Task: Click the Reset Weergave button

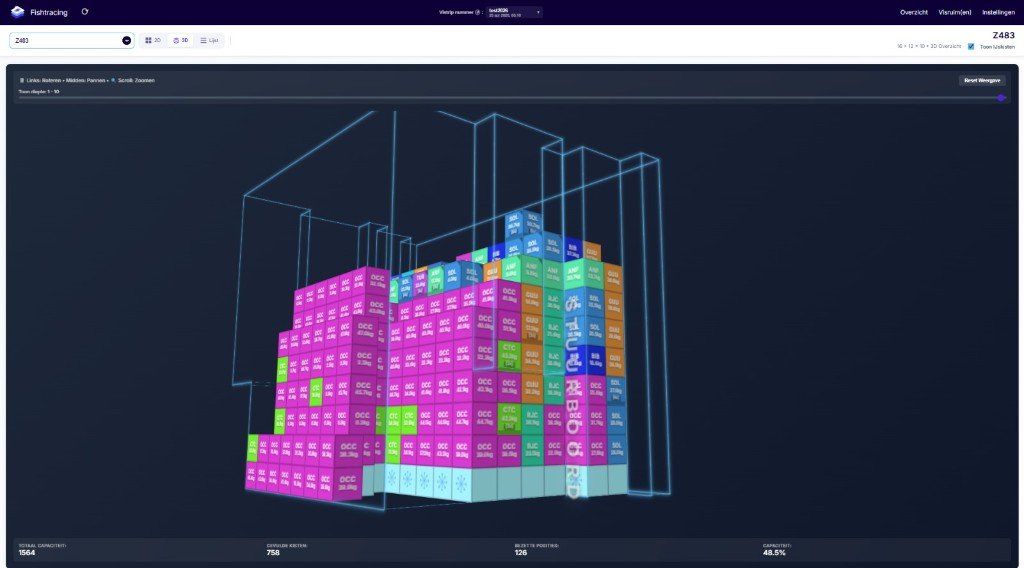Action: pos(982,80)
